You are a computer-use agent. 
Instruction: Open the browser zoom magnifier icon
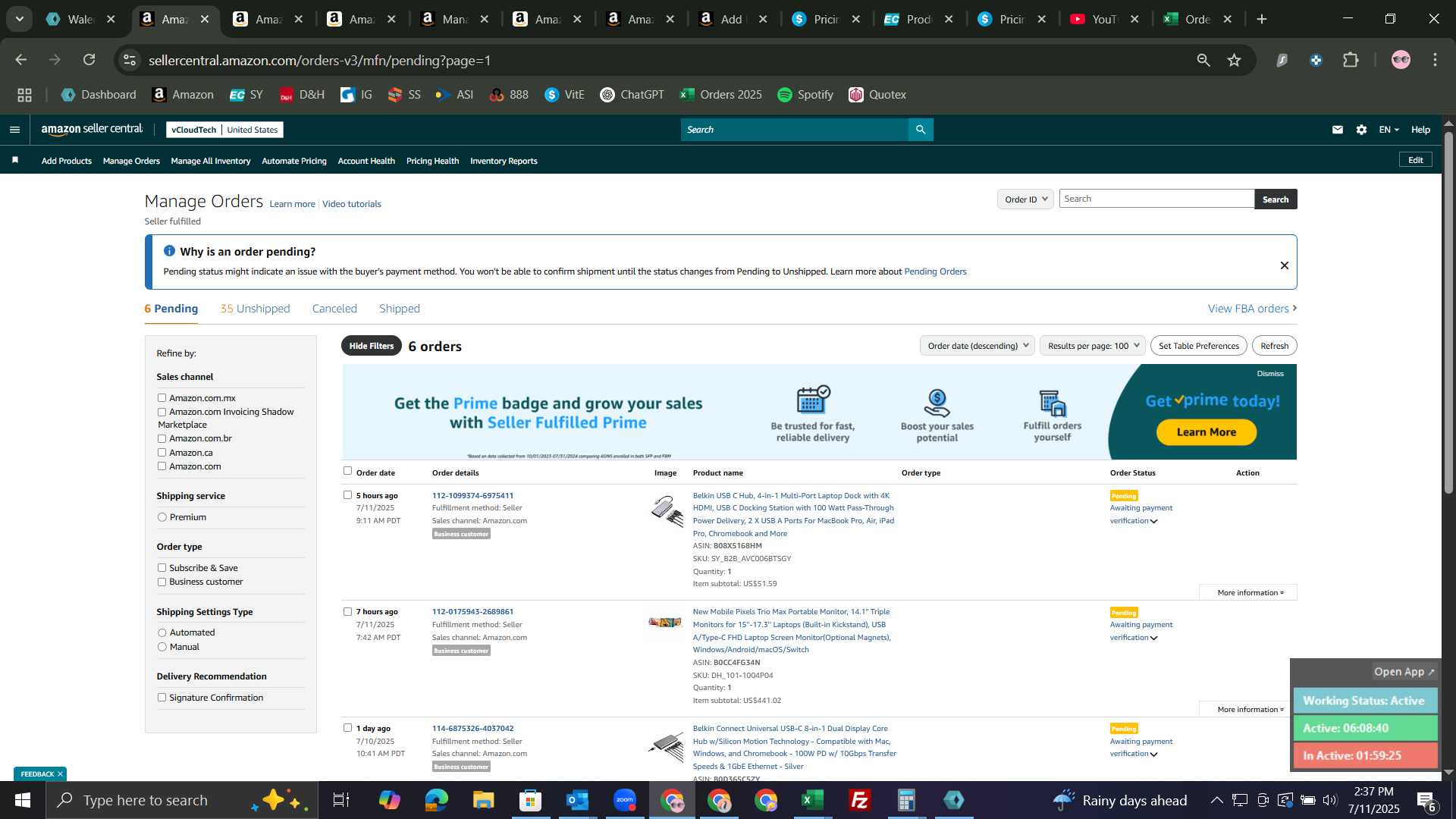(x=1203, y=60)
